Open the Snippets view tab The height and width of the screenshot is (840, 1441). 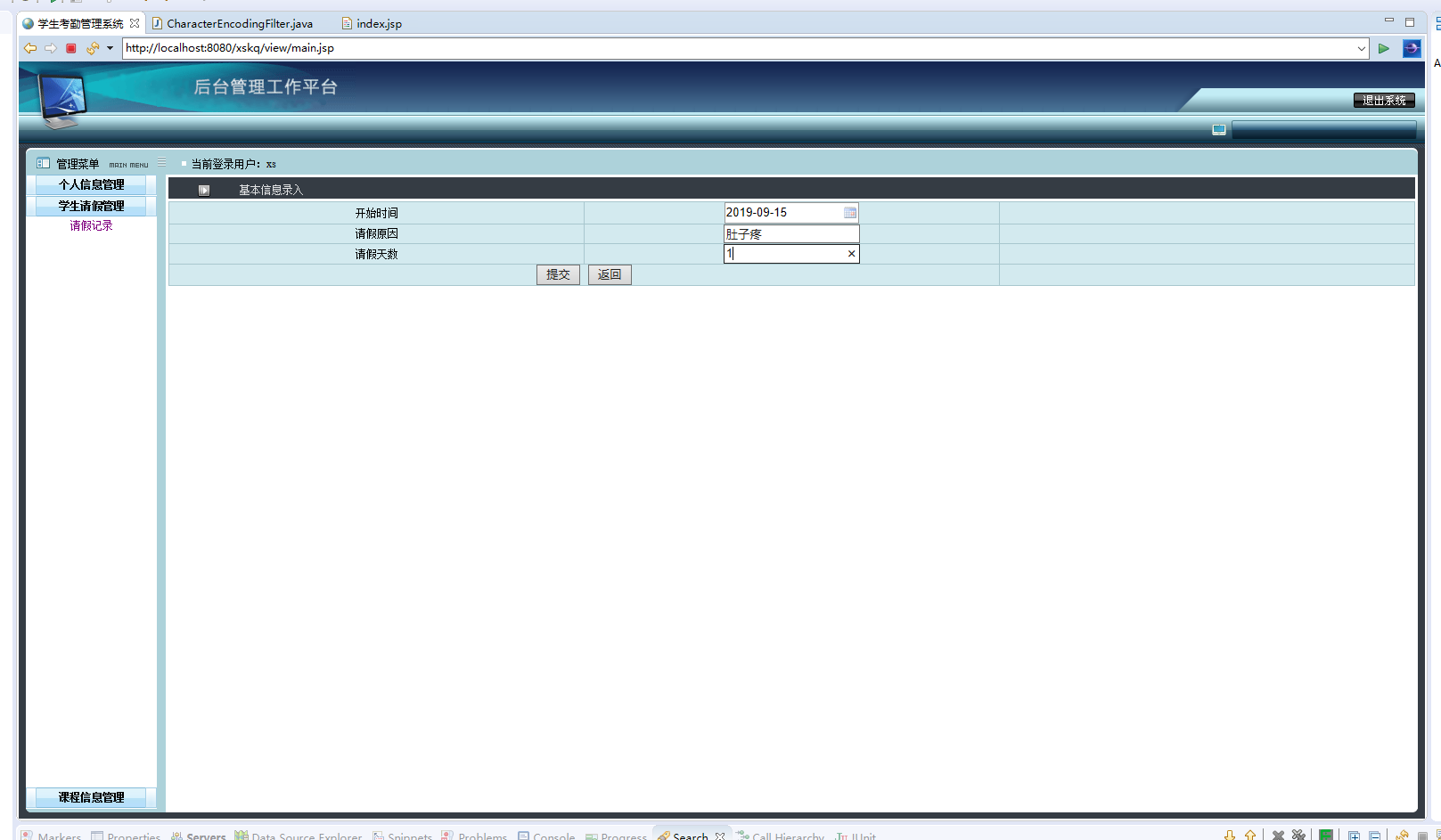pos(402,836)
